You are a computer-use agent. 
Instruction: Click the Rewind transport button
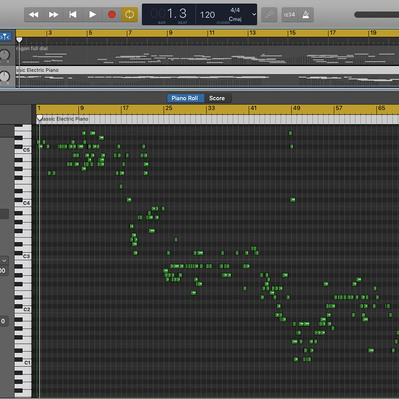(x=34, y=15)
